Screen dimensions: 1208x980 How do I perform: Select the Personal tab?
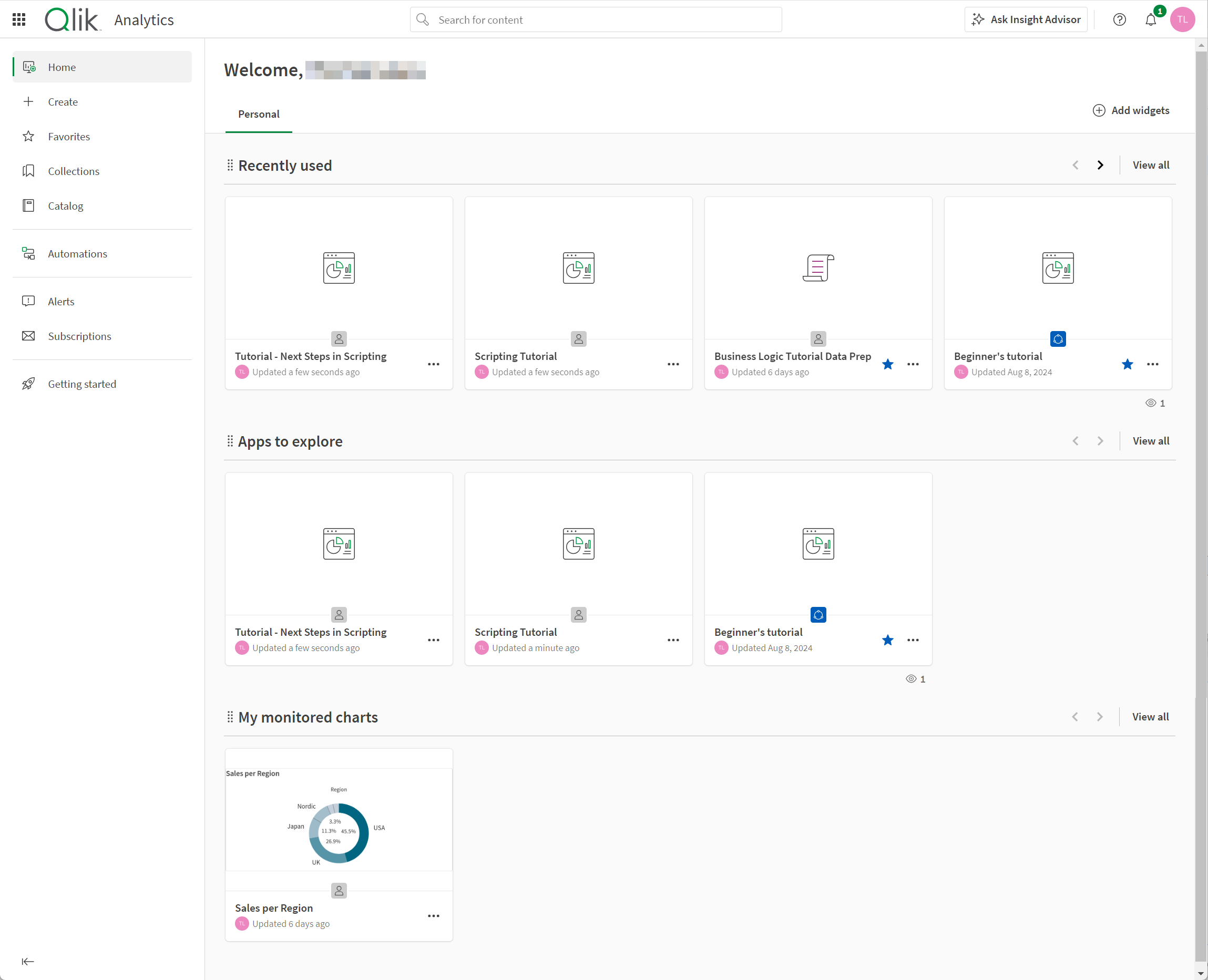pos(259,113)
